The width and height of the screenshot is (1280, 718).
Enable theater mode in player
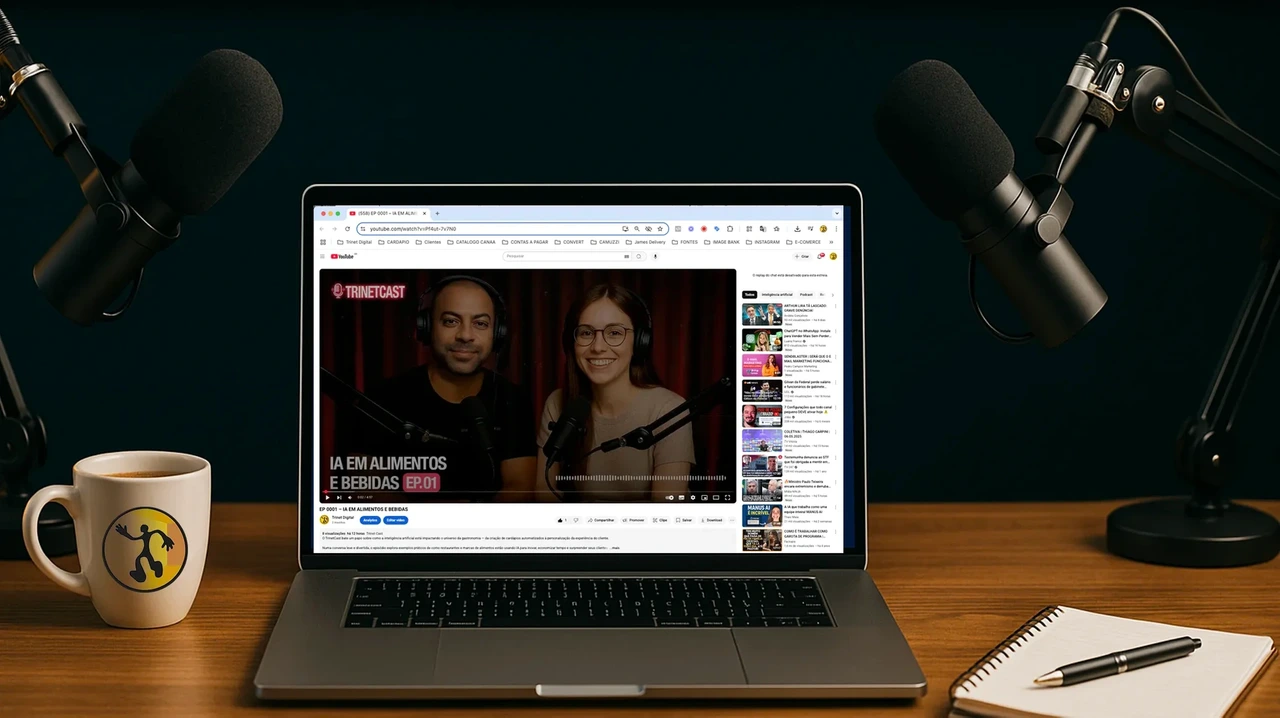coord(716,497)
